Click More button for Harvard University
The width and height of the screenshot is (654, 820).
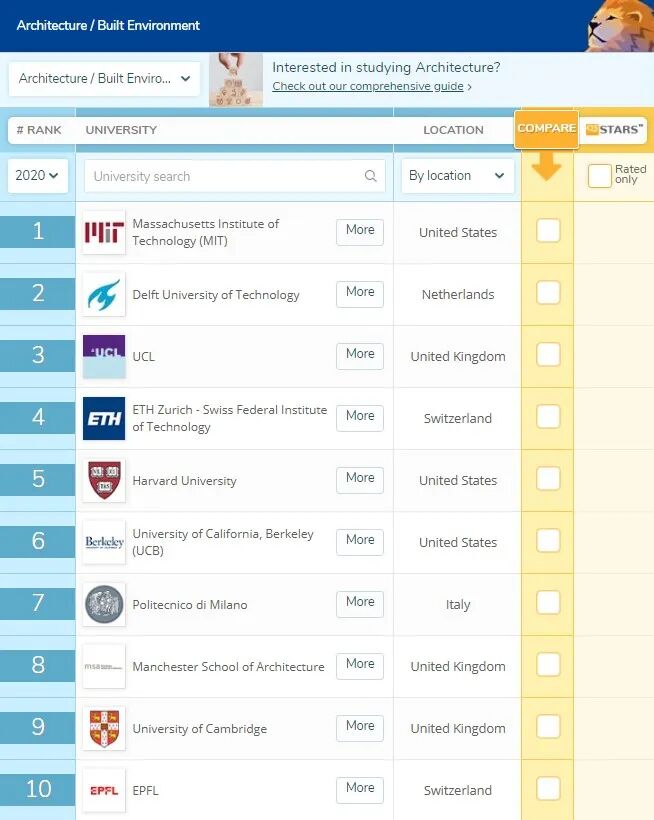[360, 480]
